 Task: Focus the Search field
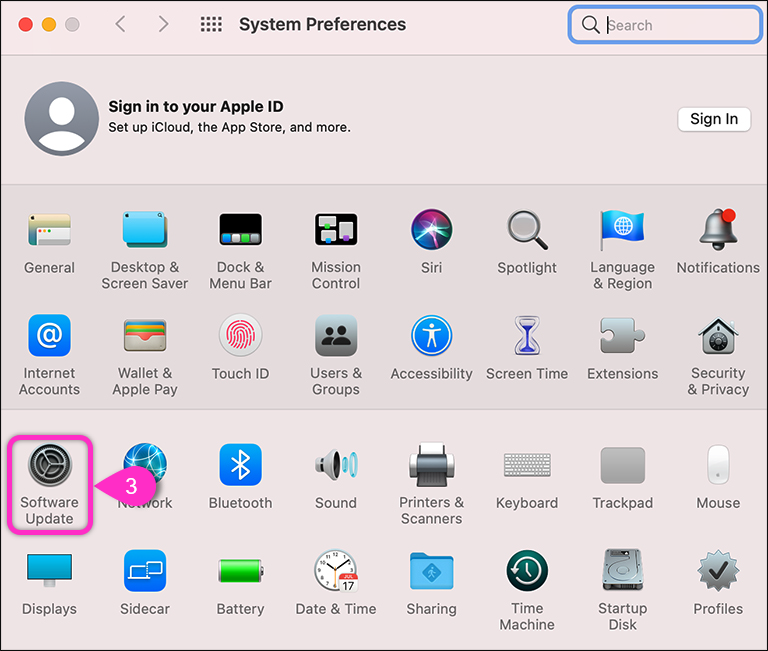tap(665, 24)
